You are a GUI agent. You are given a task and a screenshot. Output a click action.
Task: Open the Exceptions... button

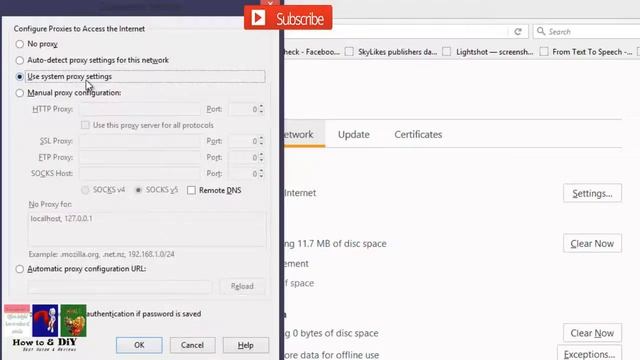click(x=589, y=353)
